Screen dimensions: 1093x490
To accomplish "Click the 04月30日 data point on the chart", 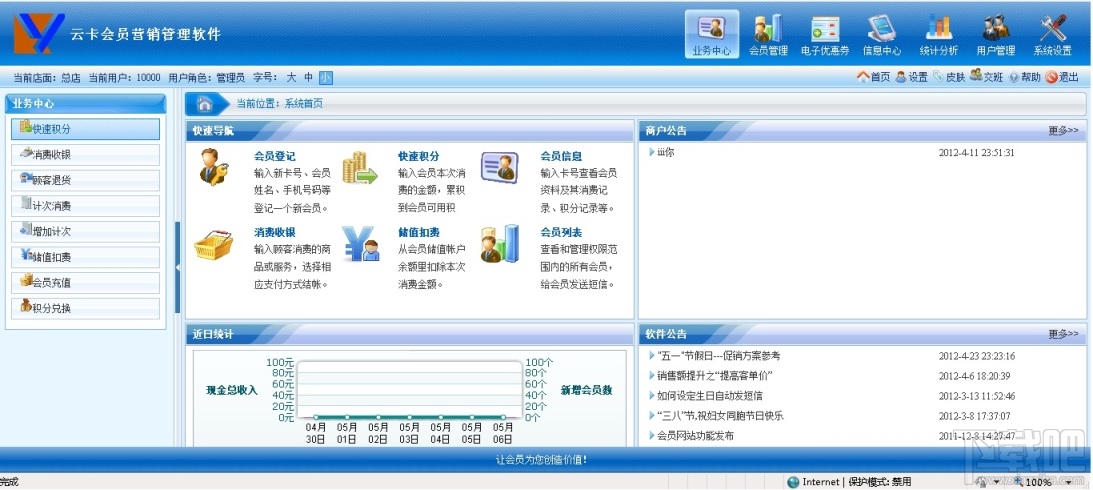I will click(x=316, y=418).
